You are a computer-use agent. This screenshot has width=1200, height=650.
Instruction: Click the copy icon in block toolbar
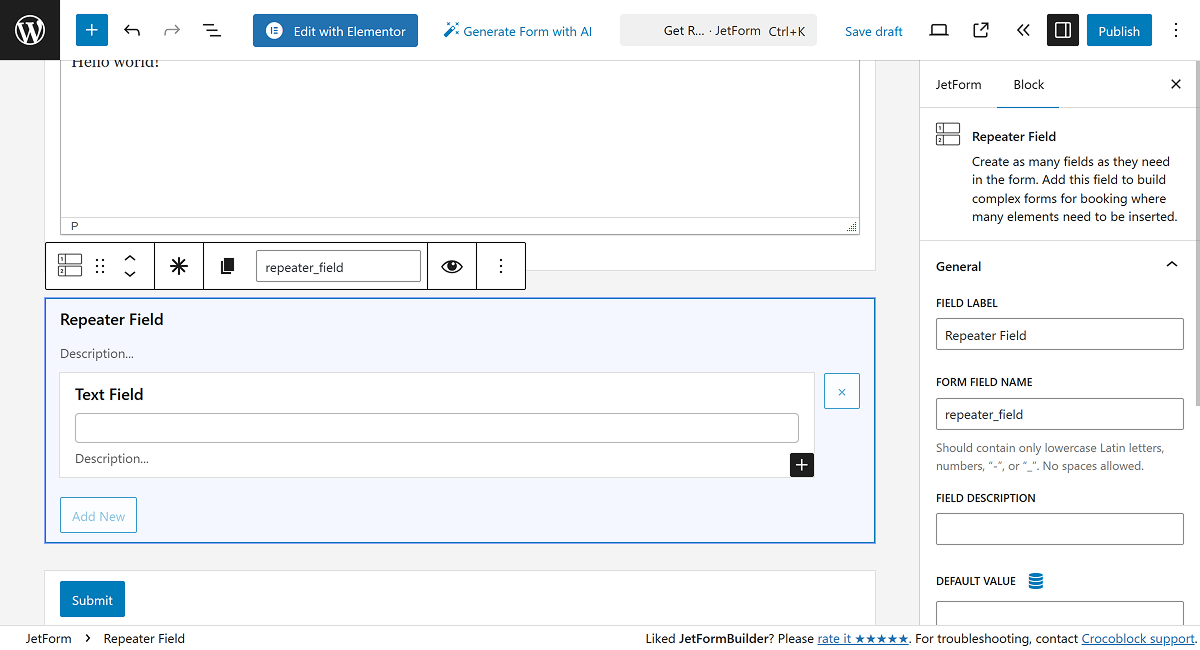pyautogui.click(x=227, y=266)
